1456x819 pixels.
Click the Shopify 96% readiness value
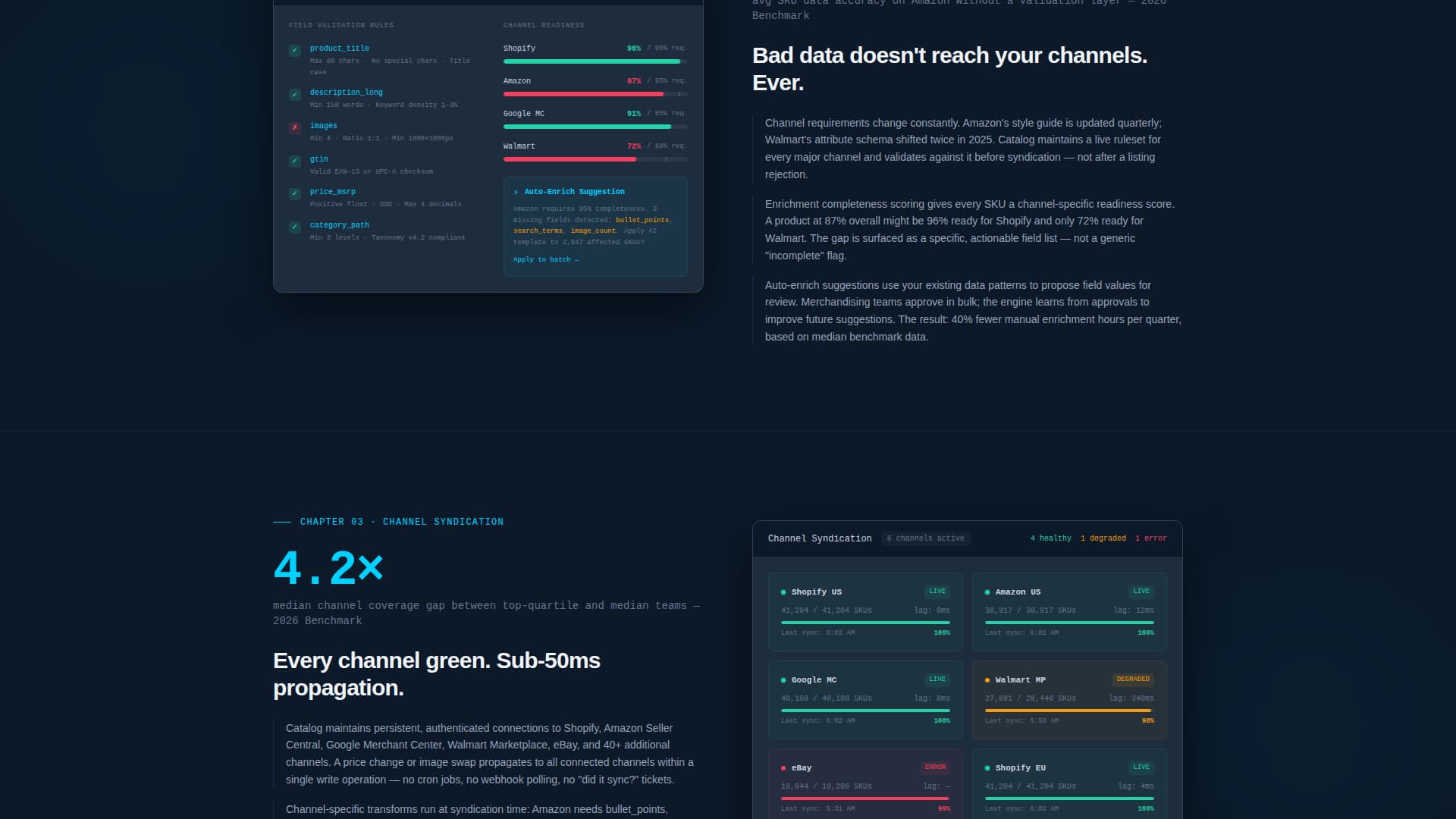pos(634,49)
